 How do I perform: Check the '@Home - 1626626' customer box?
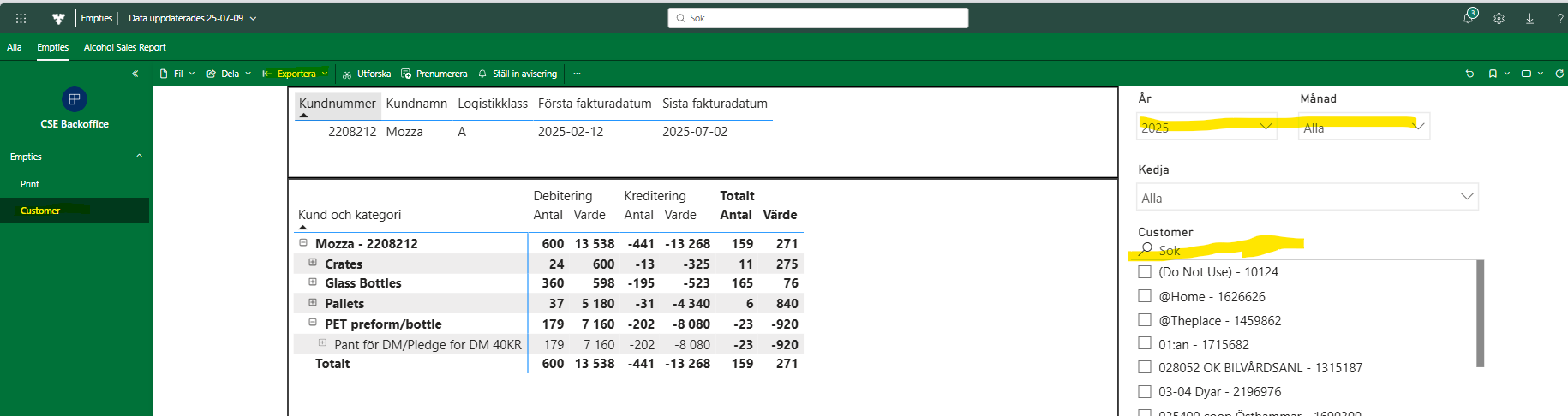pyautogui.click(x=1145, y=296)
